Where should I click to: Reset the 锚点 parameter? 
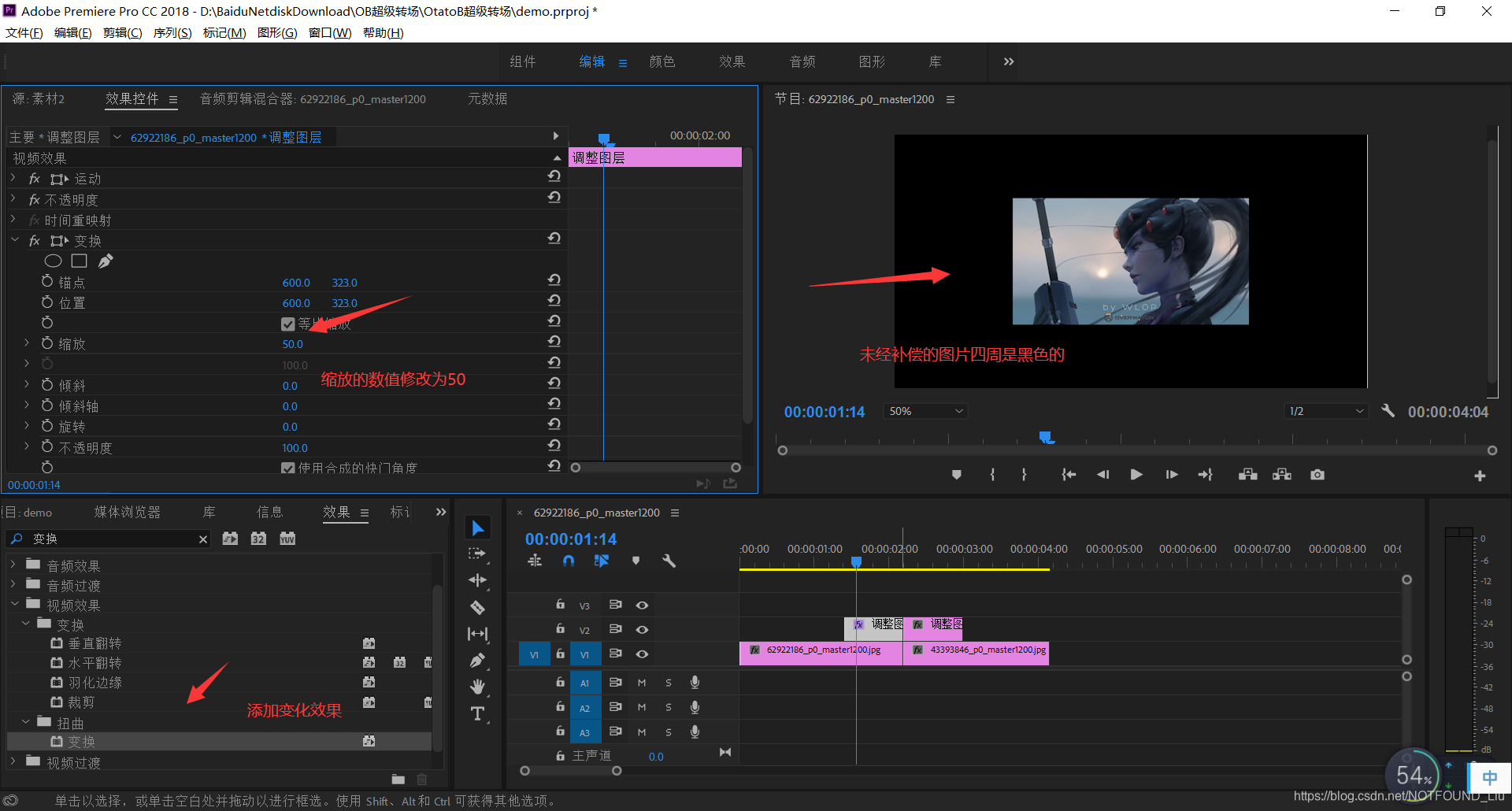[x=554, y=280]
